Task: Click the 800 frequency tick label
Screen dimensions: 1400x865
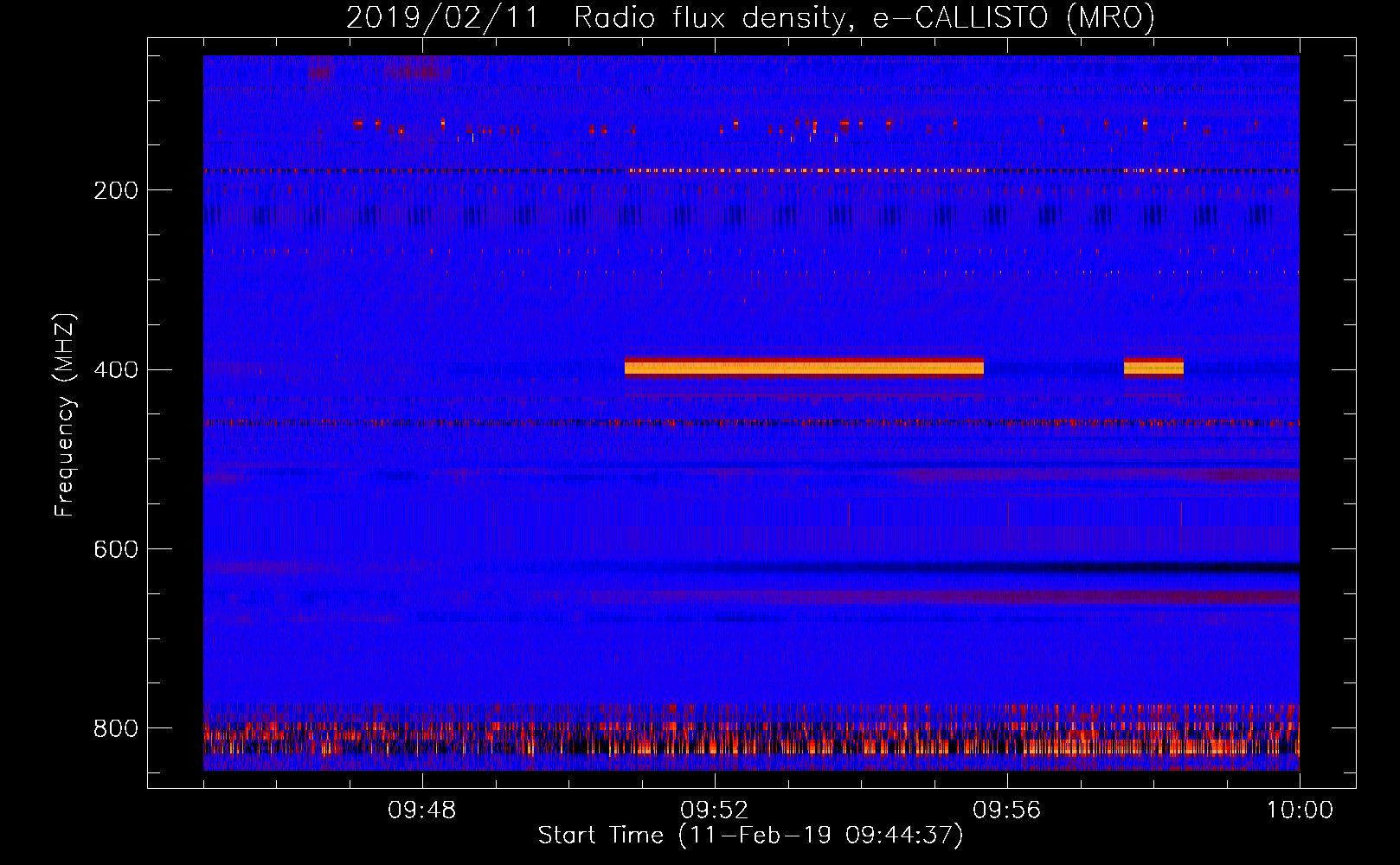Action: pyautogui.click(x=116, y=728)
